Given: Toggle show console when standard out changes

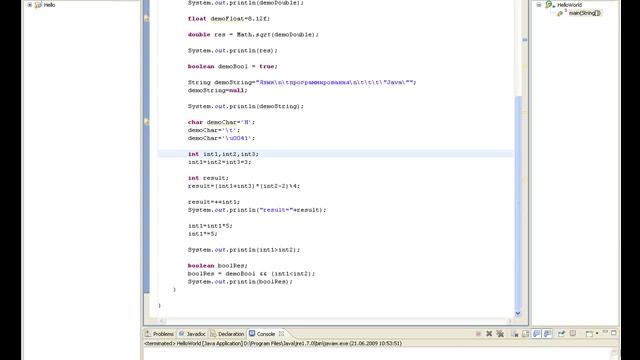Looking at the screenshot, I should point(536,333).
